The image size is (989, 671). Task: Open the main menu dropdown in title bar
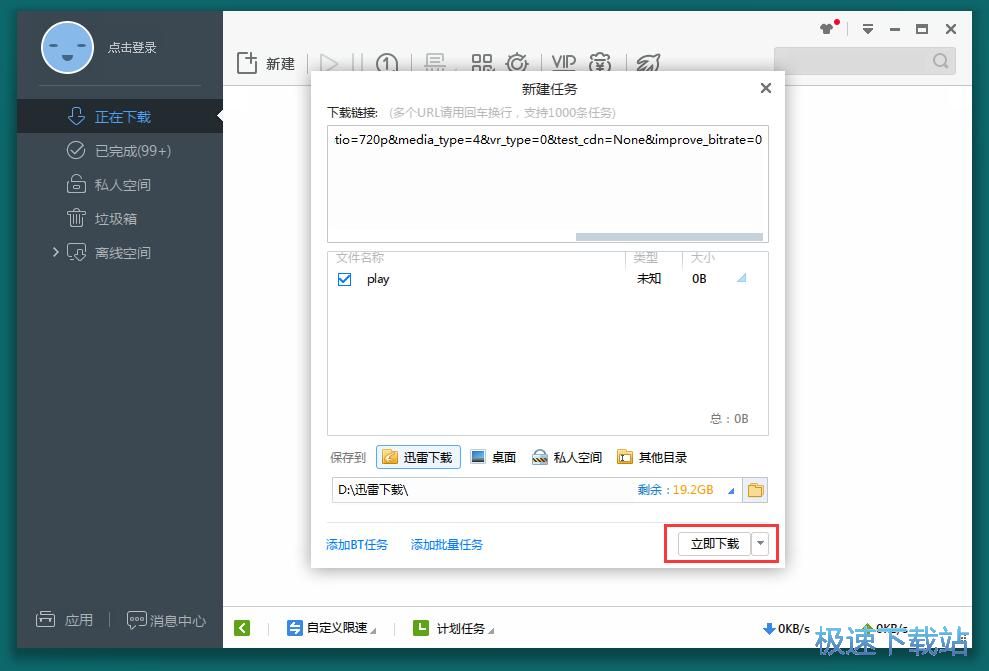(x=868, y=29)
